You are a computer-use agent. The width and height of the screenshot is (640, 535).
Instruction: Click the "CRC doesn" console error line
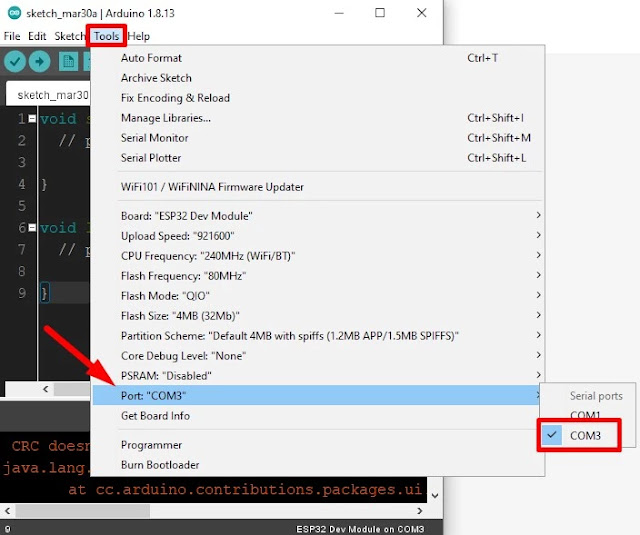pyautogui.click(x=50, y=446)
